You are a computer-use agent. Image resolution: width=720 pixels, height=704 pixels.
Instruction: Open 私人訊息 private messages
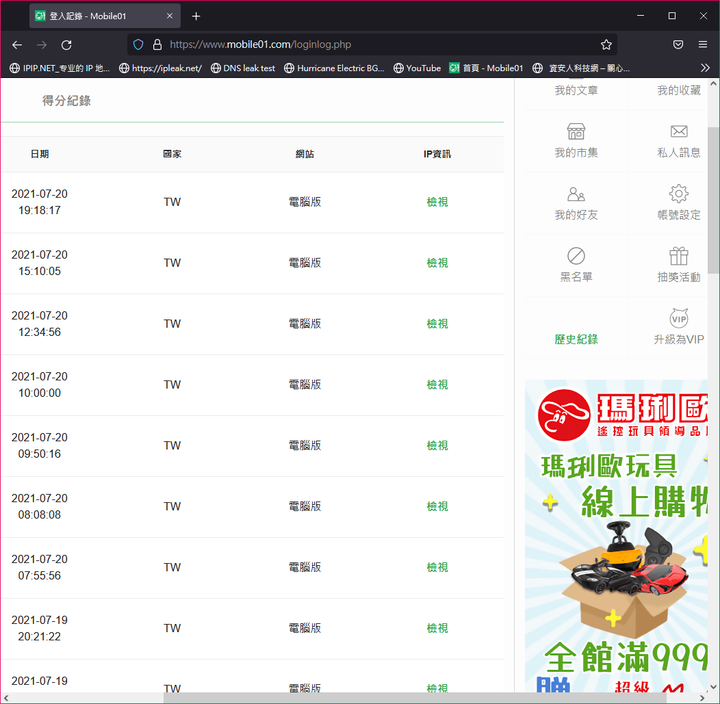679,140
